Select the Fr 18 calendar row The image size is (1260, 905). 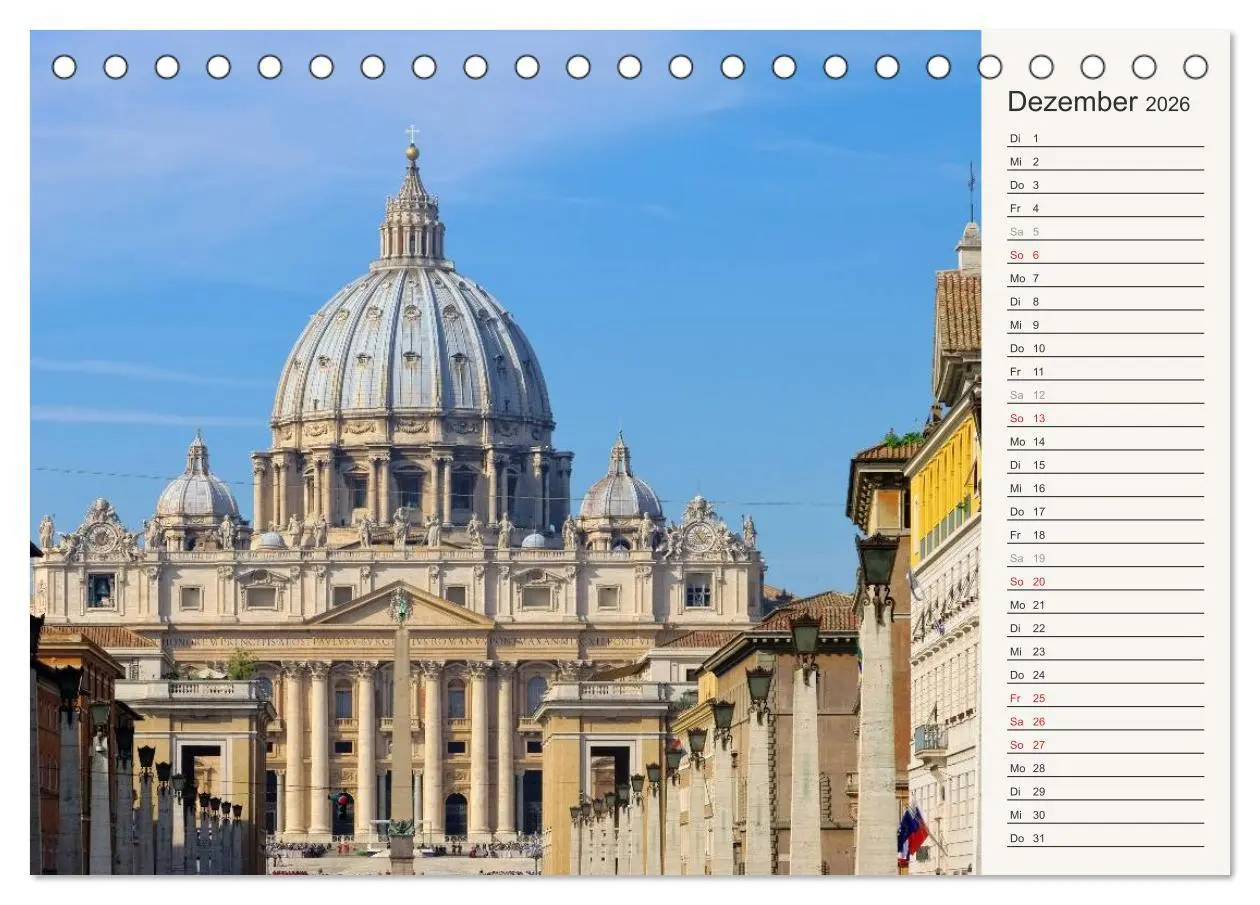1105,535
